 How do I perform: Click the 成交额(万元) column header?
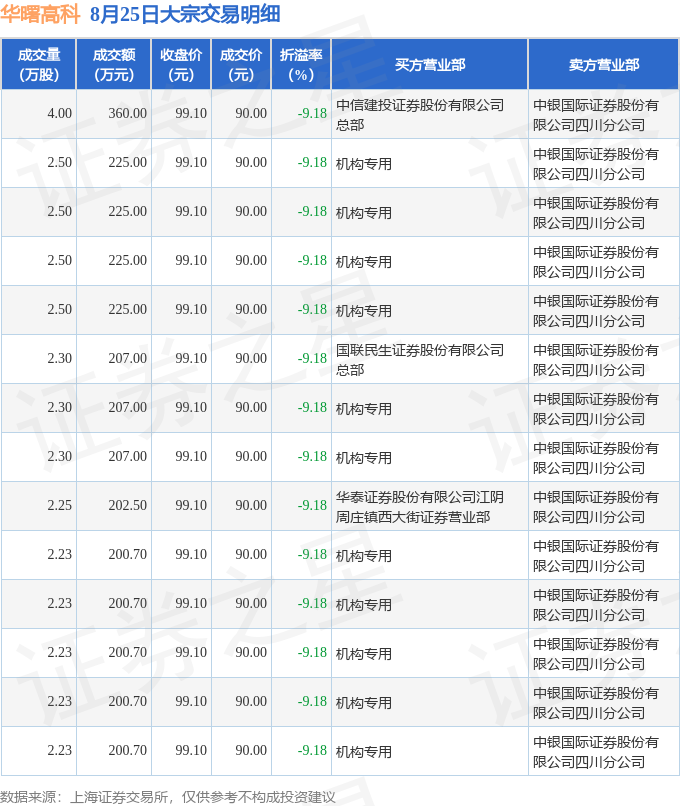click(x=114, y=64)
